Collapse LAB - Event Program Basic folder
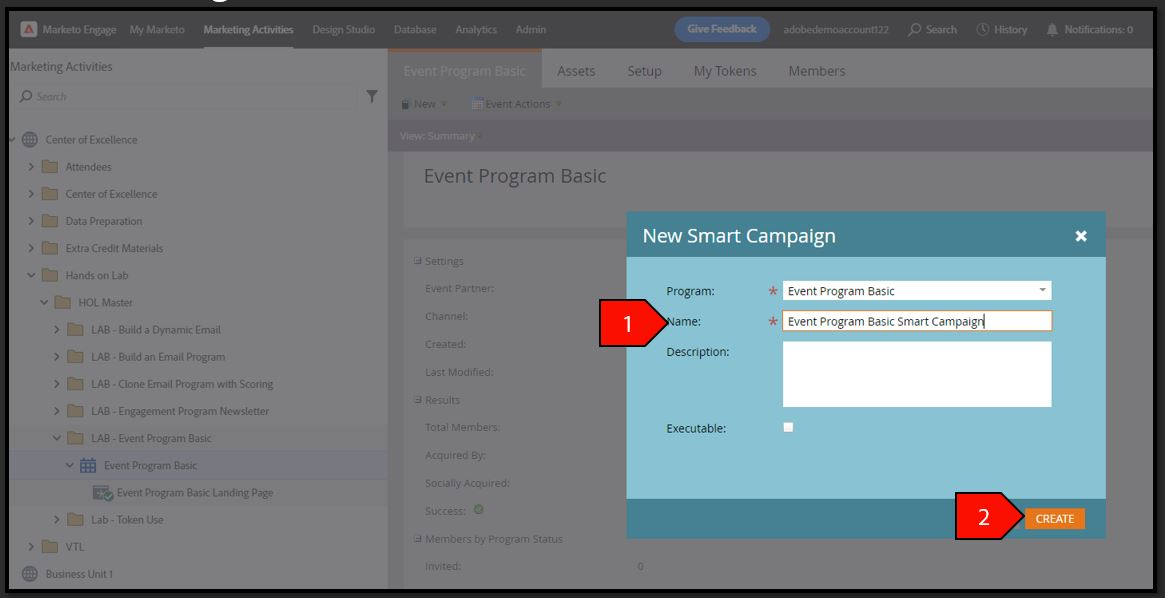This screenshot has height=598, width=1165. [56, 438]
